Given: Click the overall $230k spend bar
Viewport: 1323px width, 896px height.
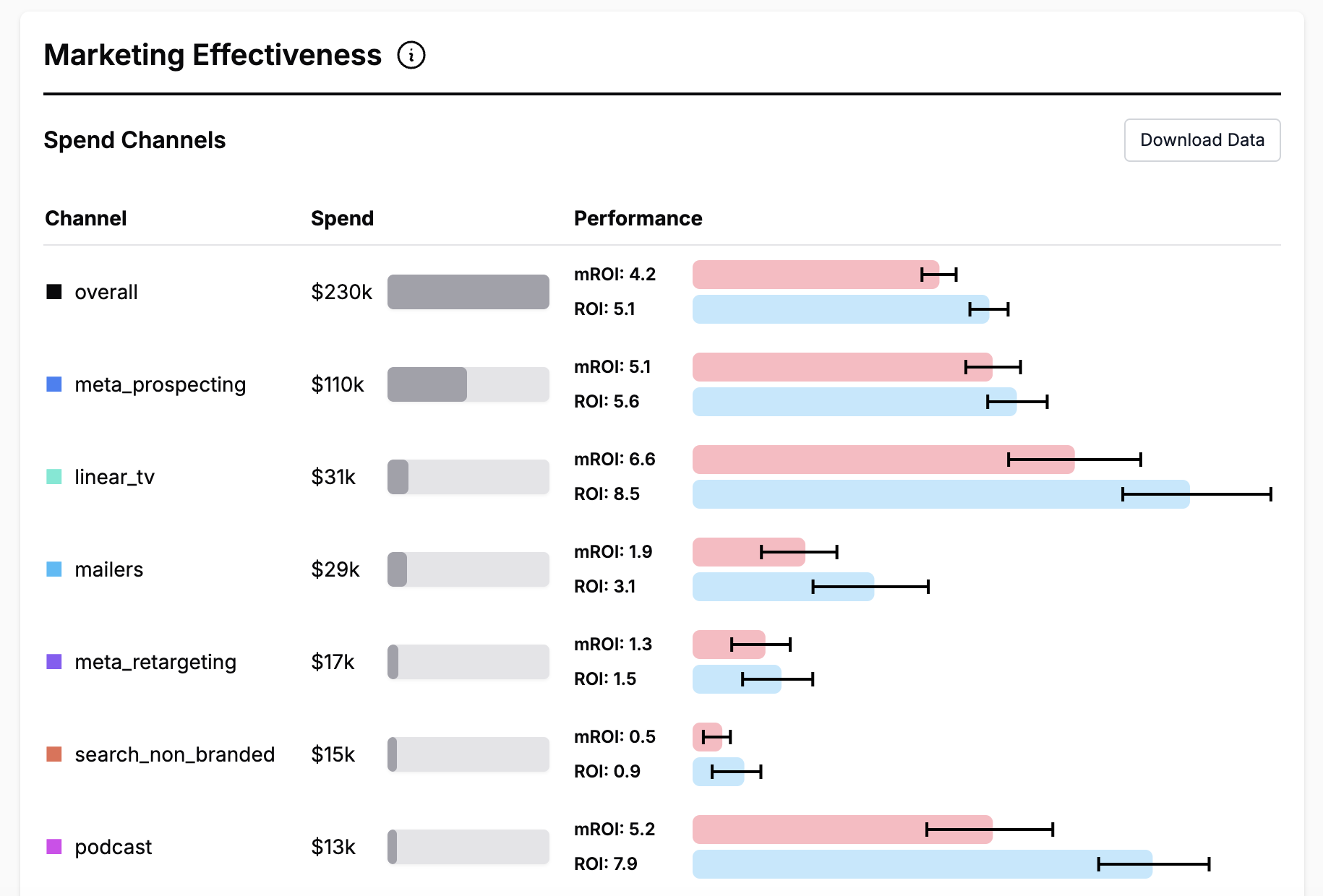Looking at the screenshot, I should 468,292.
